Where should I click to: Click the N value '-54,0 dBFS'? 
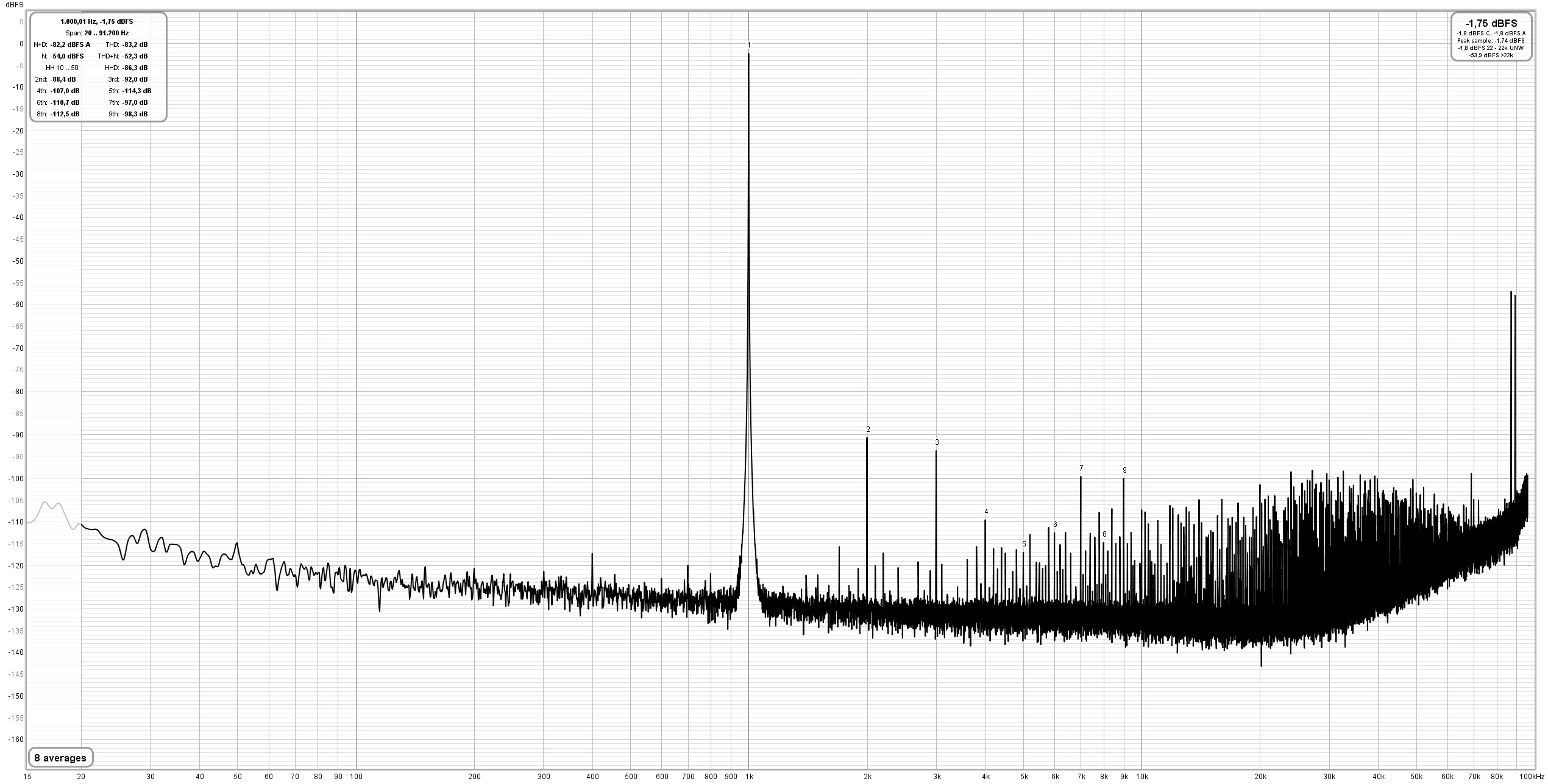67,56
